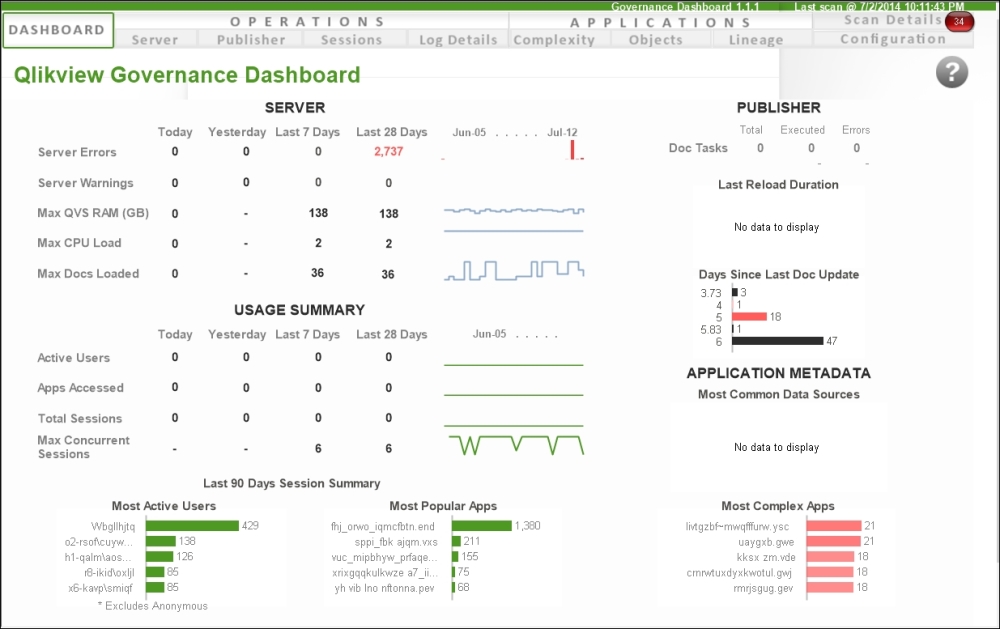Click the Most Common Data Sources heading
This screenshot has width=1000, height=629.
[x=779, y=394]
